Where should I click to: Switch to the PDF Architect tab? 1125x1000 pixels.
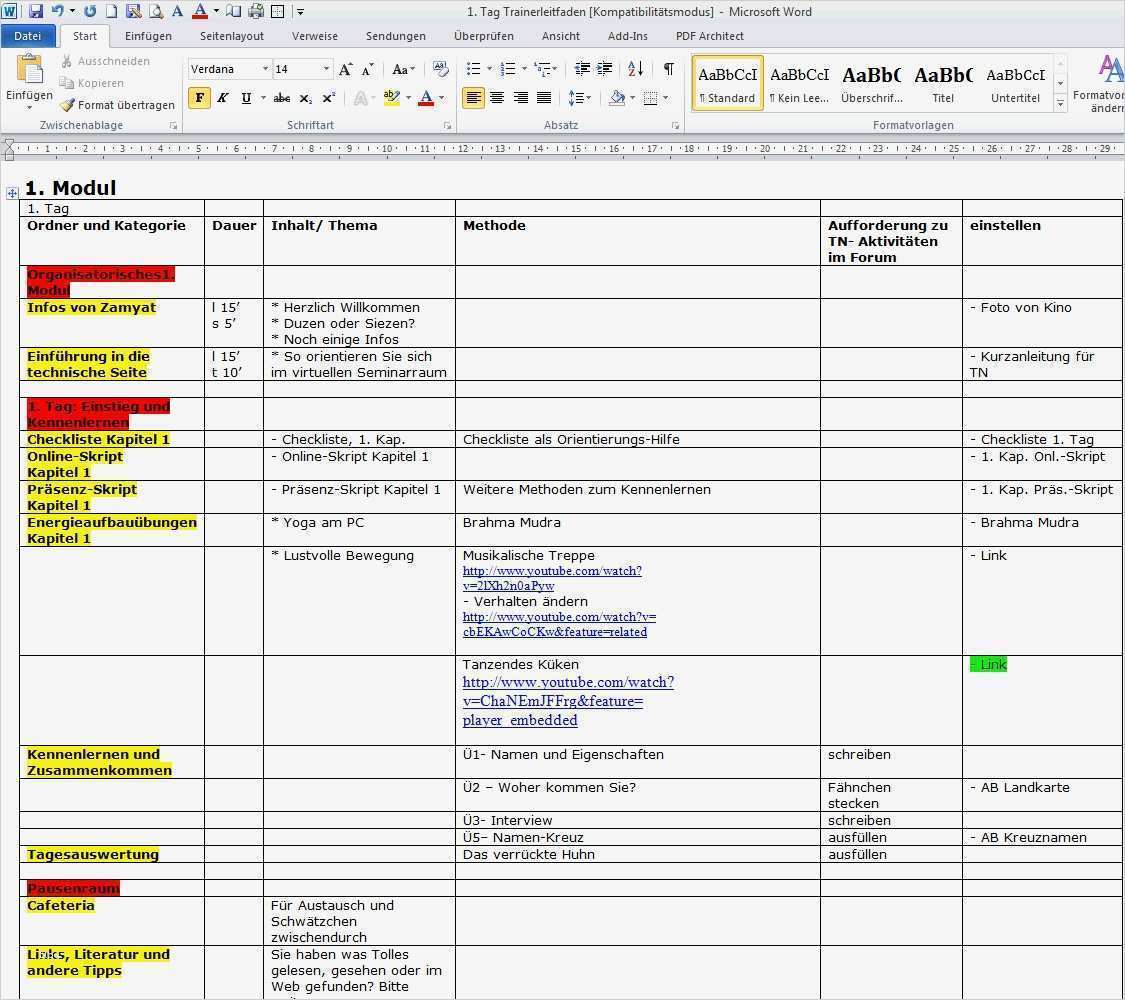pyautogui.click(x=710, y=36)
